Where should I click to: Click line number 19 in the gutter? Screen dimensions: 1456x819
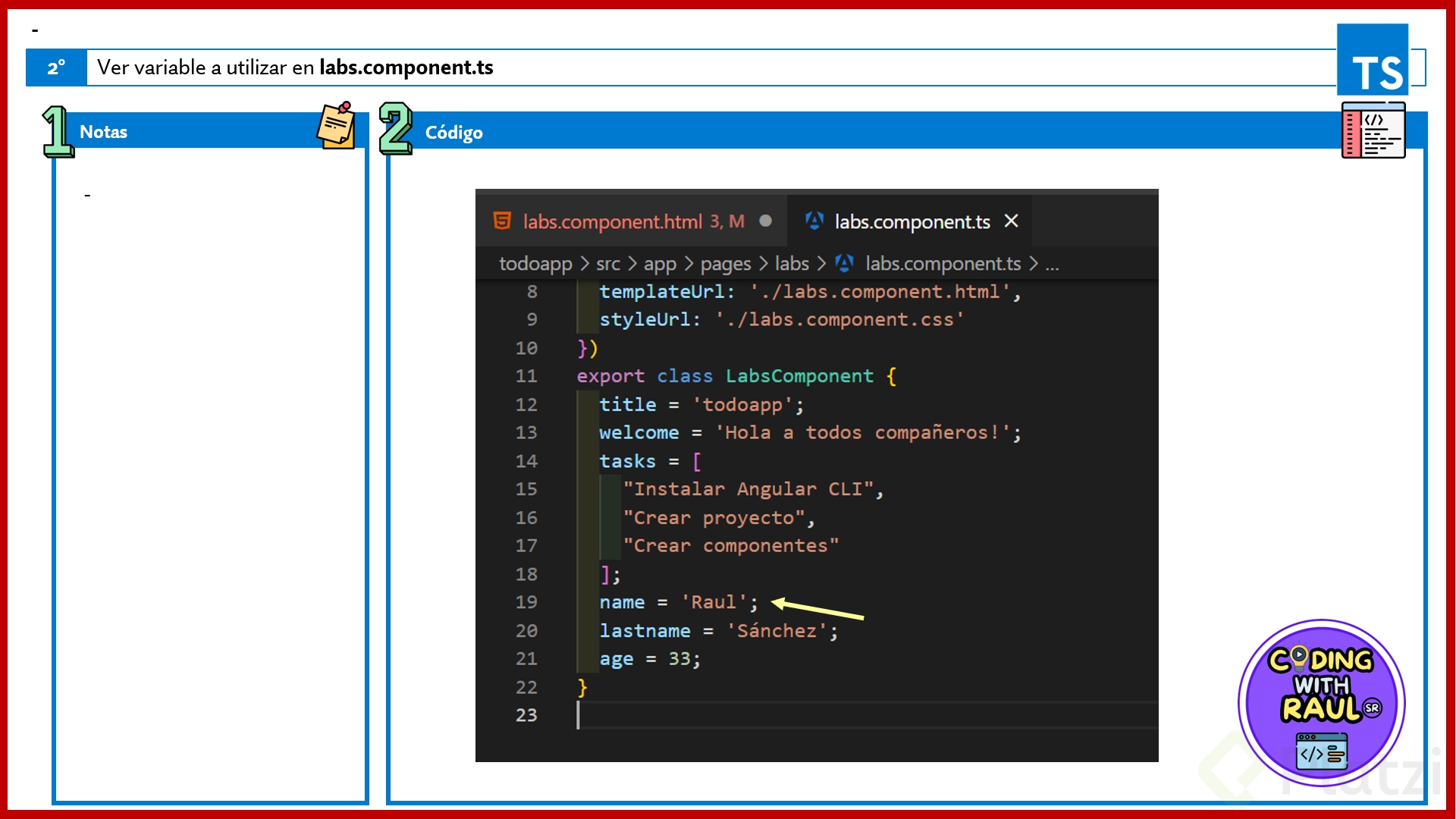point(526,602)
